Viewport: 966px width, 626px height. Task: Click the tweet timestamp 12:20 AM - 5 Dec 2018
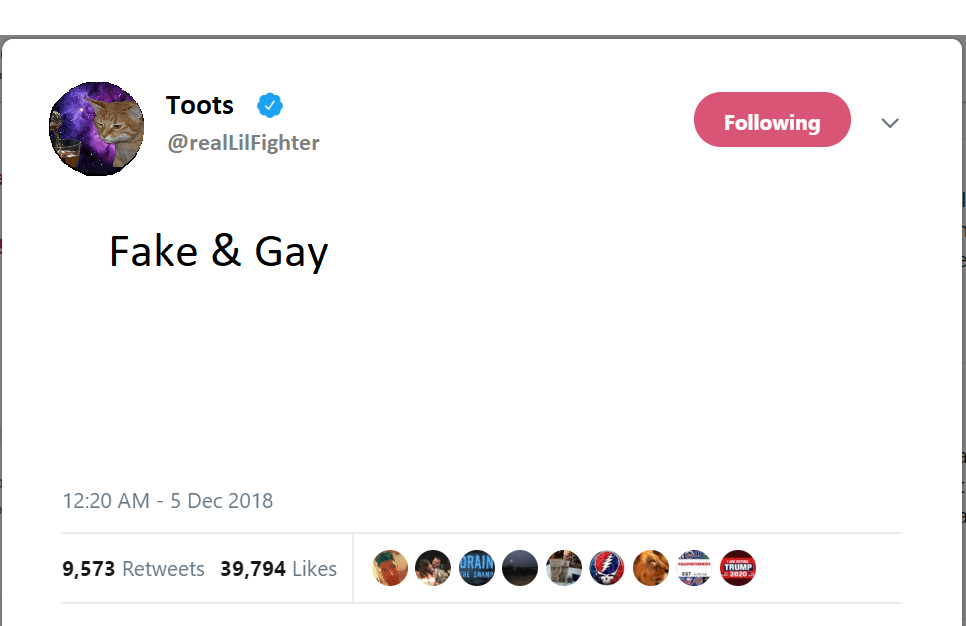[x=167, y=501]
